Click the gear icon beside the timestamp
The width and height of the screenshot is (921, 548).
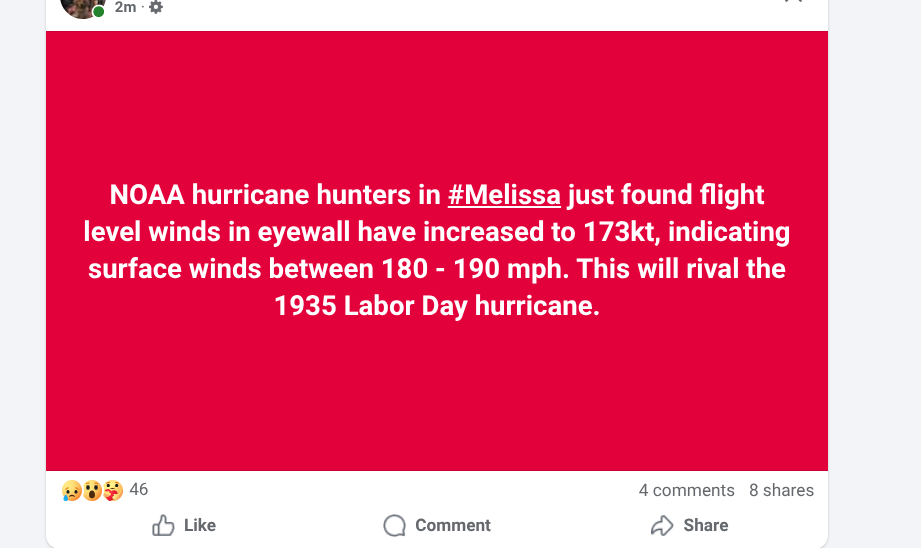155,7
